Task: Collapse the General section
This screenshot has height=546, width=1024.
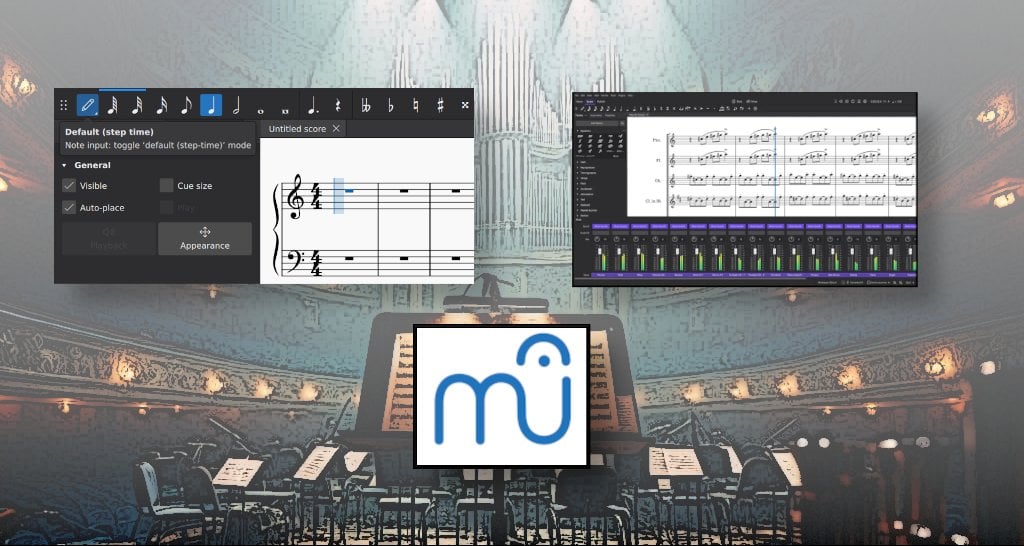Action: click(x=64, y=165)
